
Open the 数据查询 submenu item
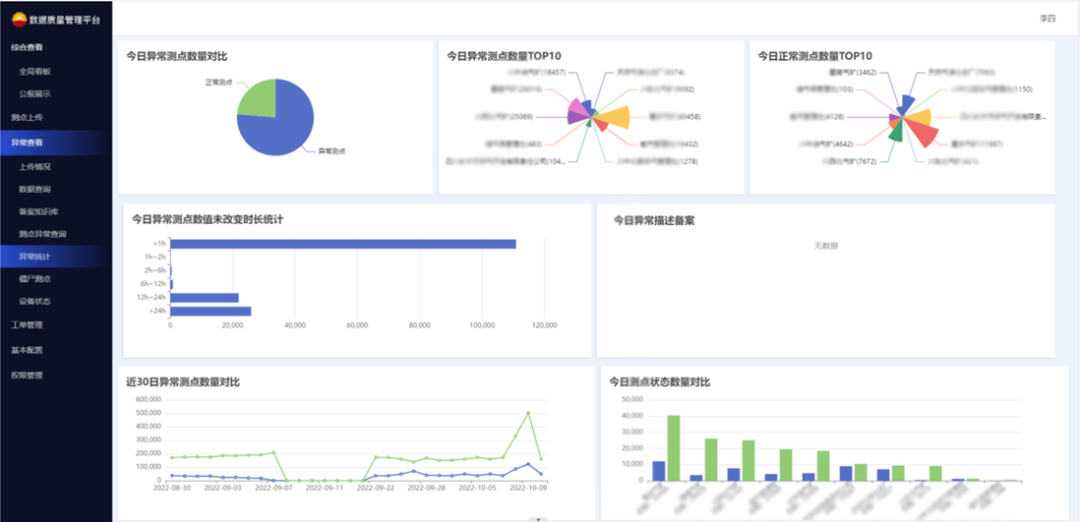tap(35, 189)
